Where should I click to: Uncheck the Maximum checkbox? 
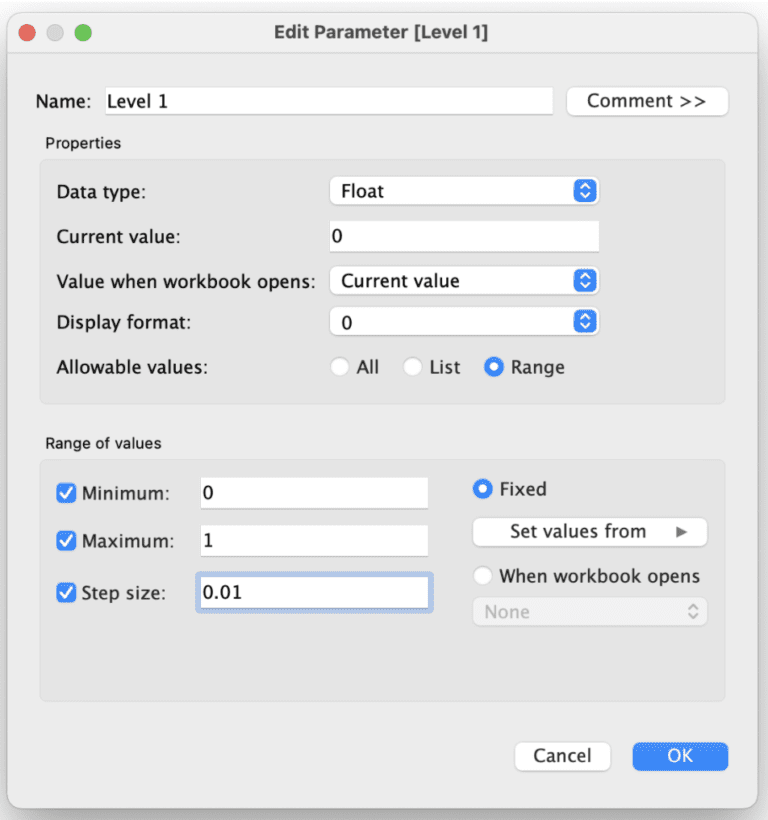(66, 541)
